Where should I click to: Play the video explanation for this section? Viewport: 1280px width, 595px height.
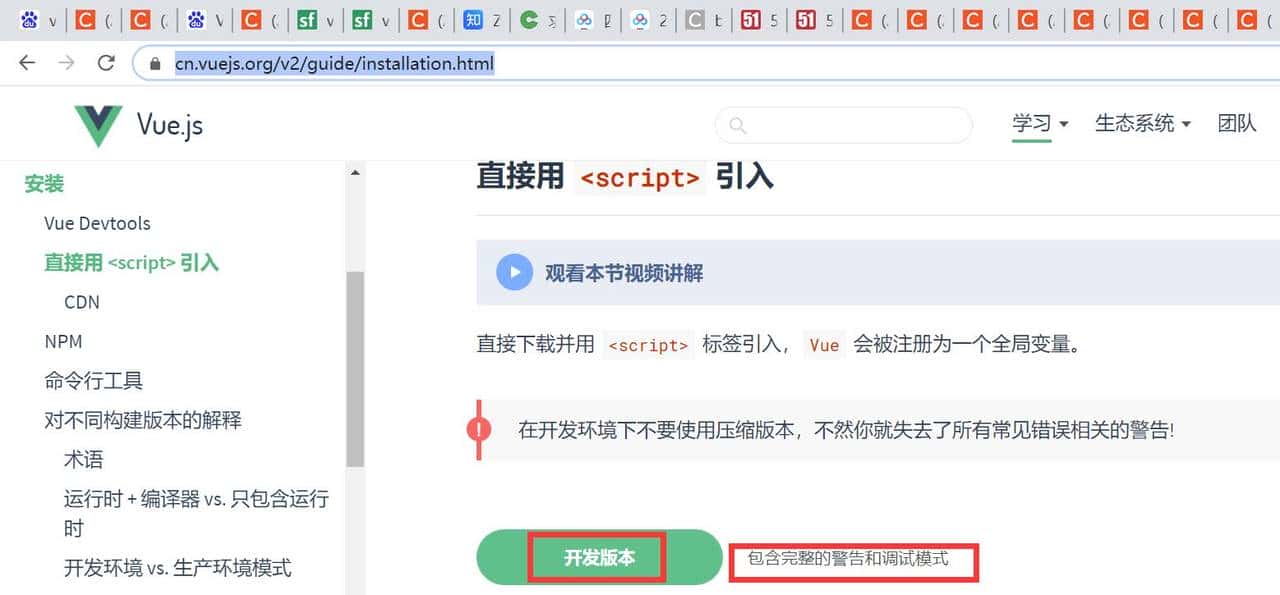(513, 272)
